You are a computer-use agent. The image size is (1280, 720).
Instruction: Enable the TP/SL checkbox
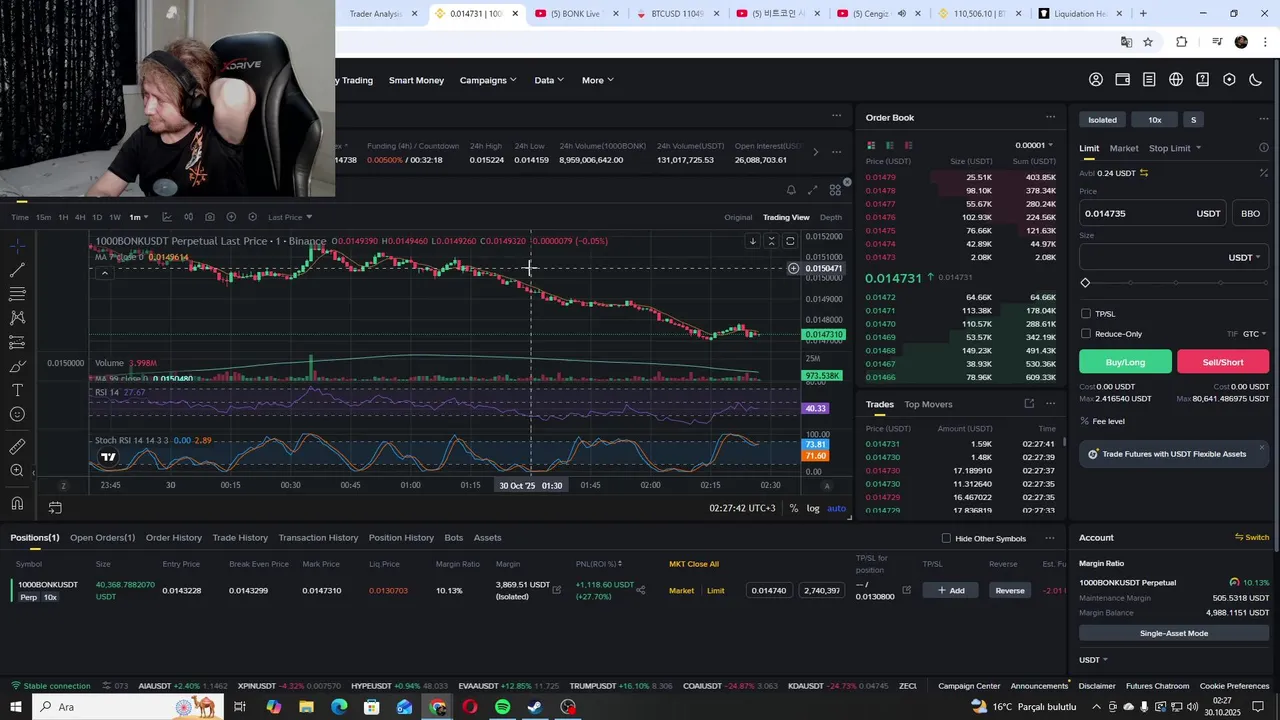tap(1086, 314)
